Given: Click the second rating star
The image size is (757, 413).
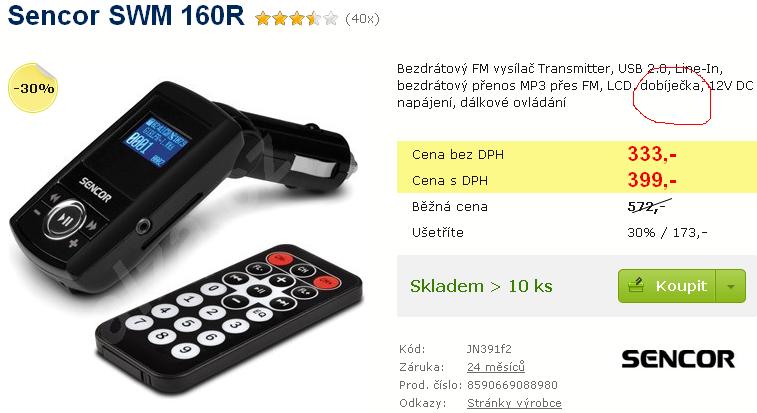Looking at the screenshot, I should point(280,19).
